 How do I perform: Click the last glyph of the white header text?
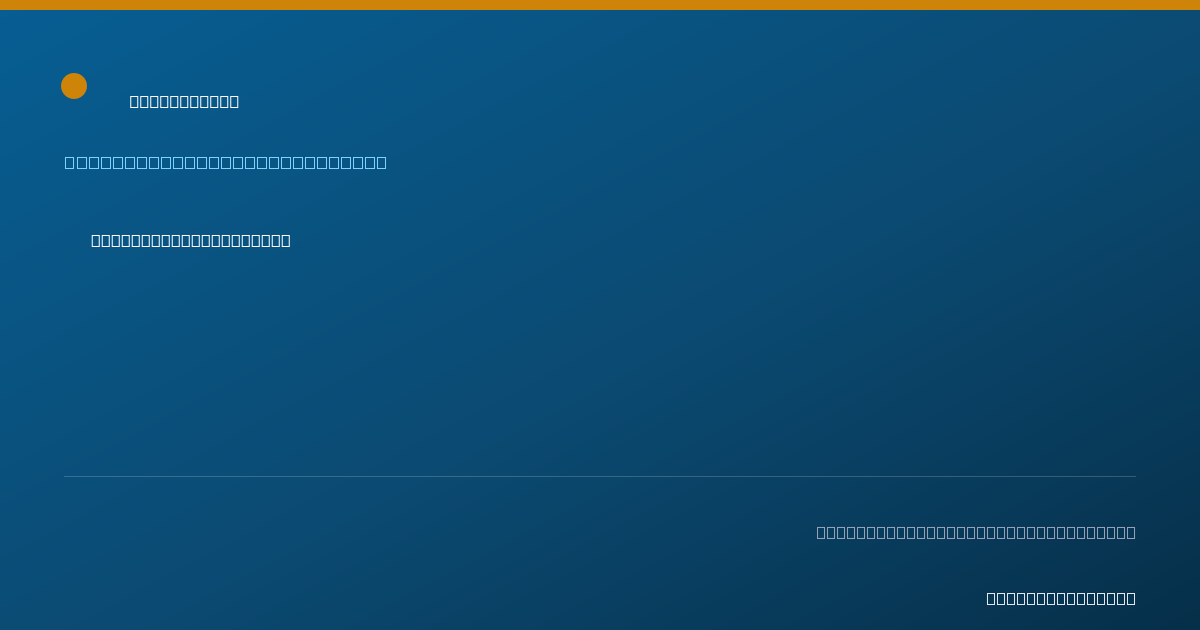click(234, 101)
